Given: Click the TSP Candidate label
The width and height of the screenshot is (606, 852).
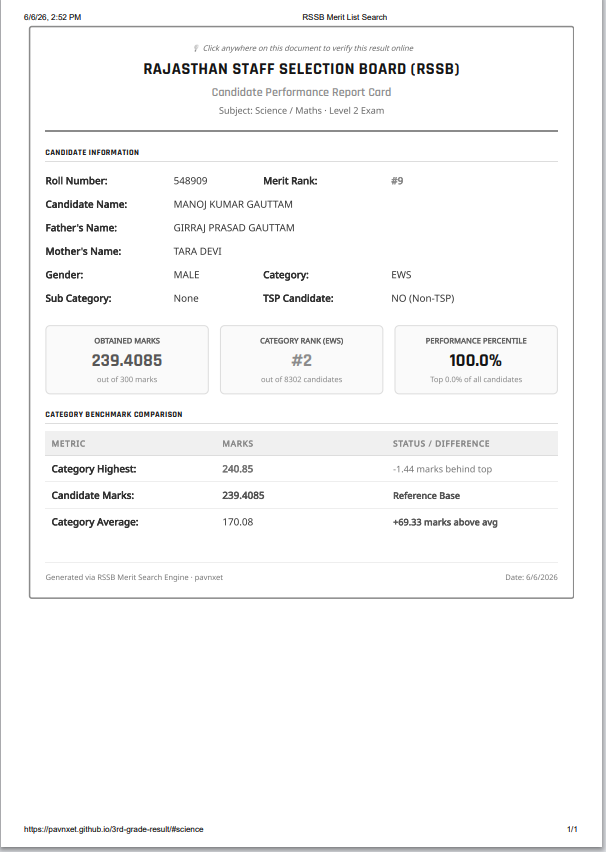Looking at the screenshot, I should [x=298, y=298].
